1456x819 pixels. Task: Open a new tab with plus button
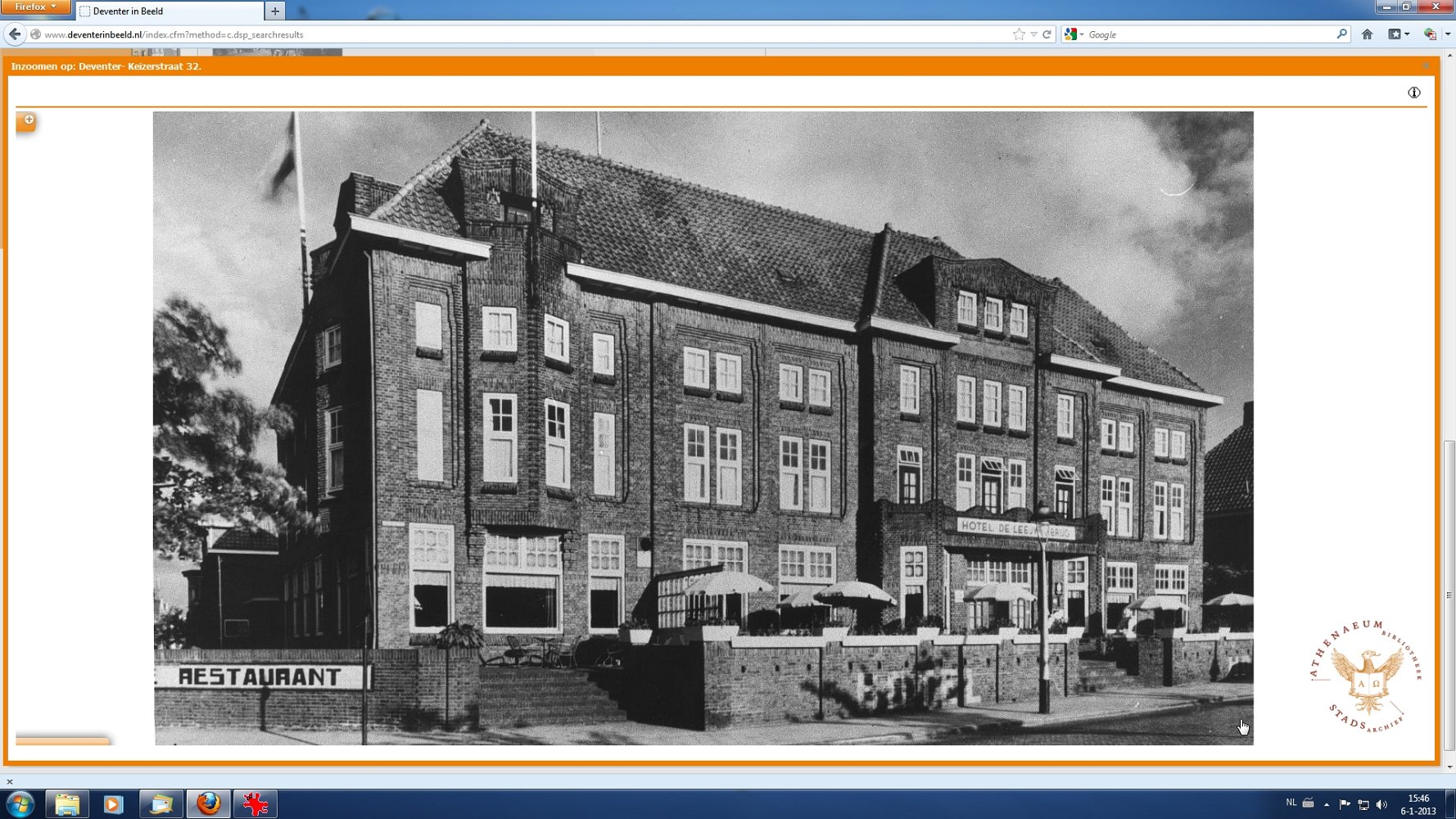click(x=275, y=11)
